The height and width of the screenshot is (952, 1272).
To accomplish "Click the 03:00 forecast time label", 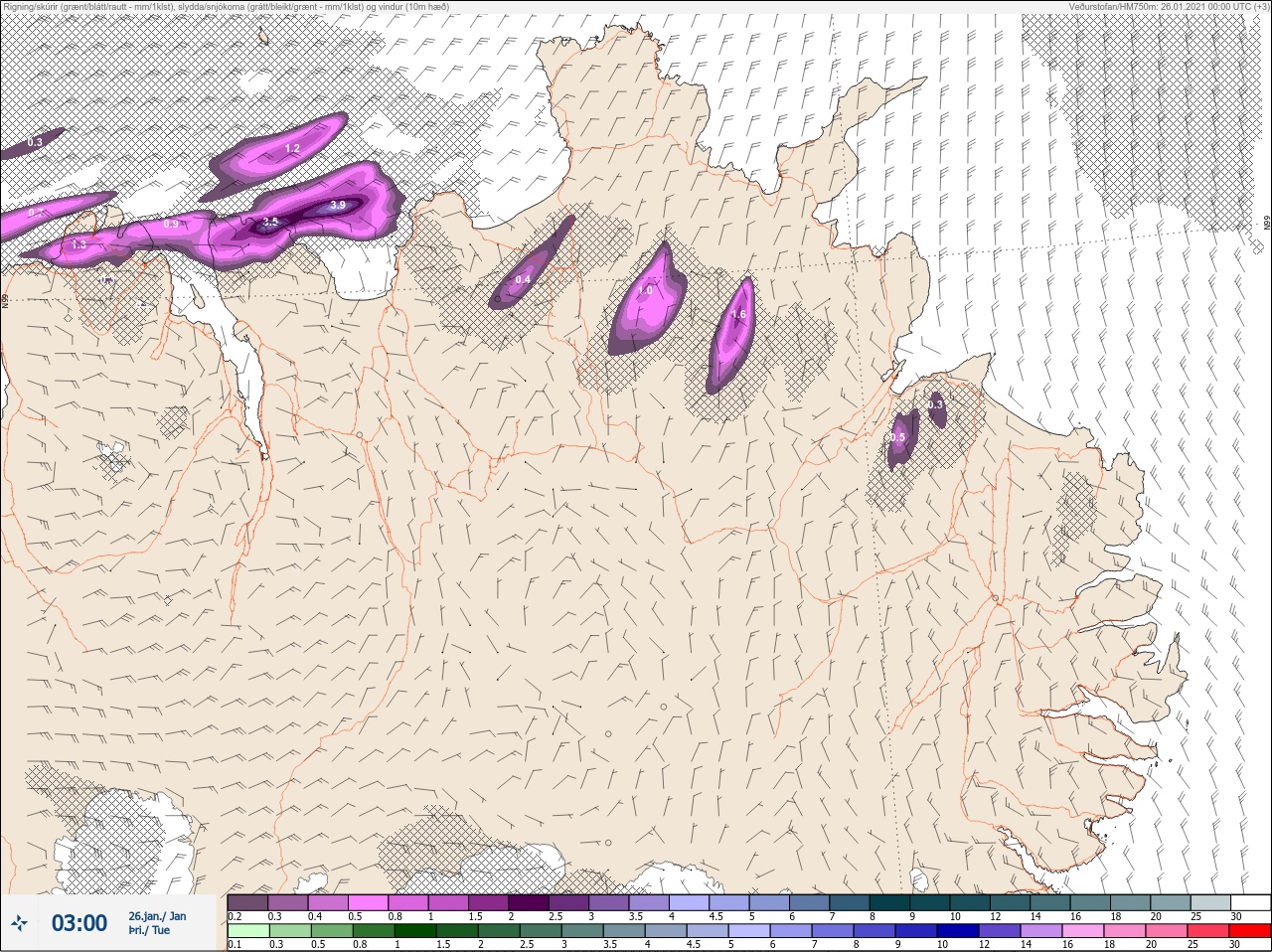I will click(79, 923).
